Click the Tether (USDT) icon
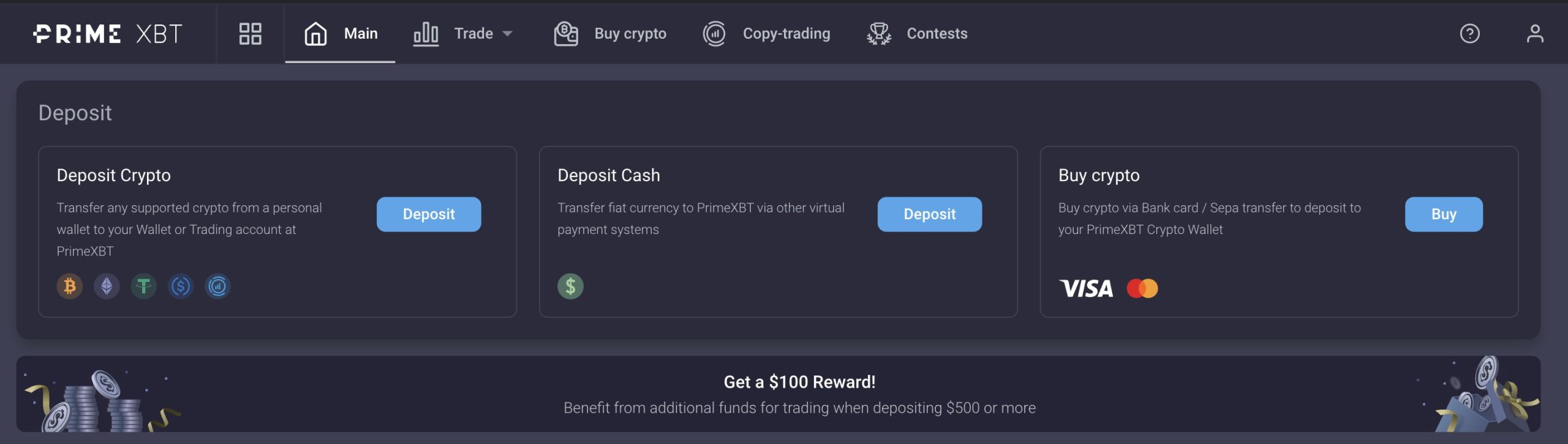 tap(144, 286)
